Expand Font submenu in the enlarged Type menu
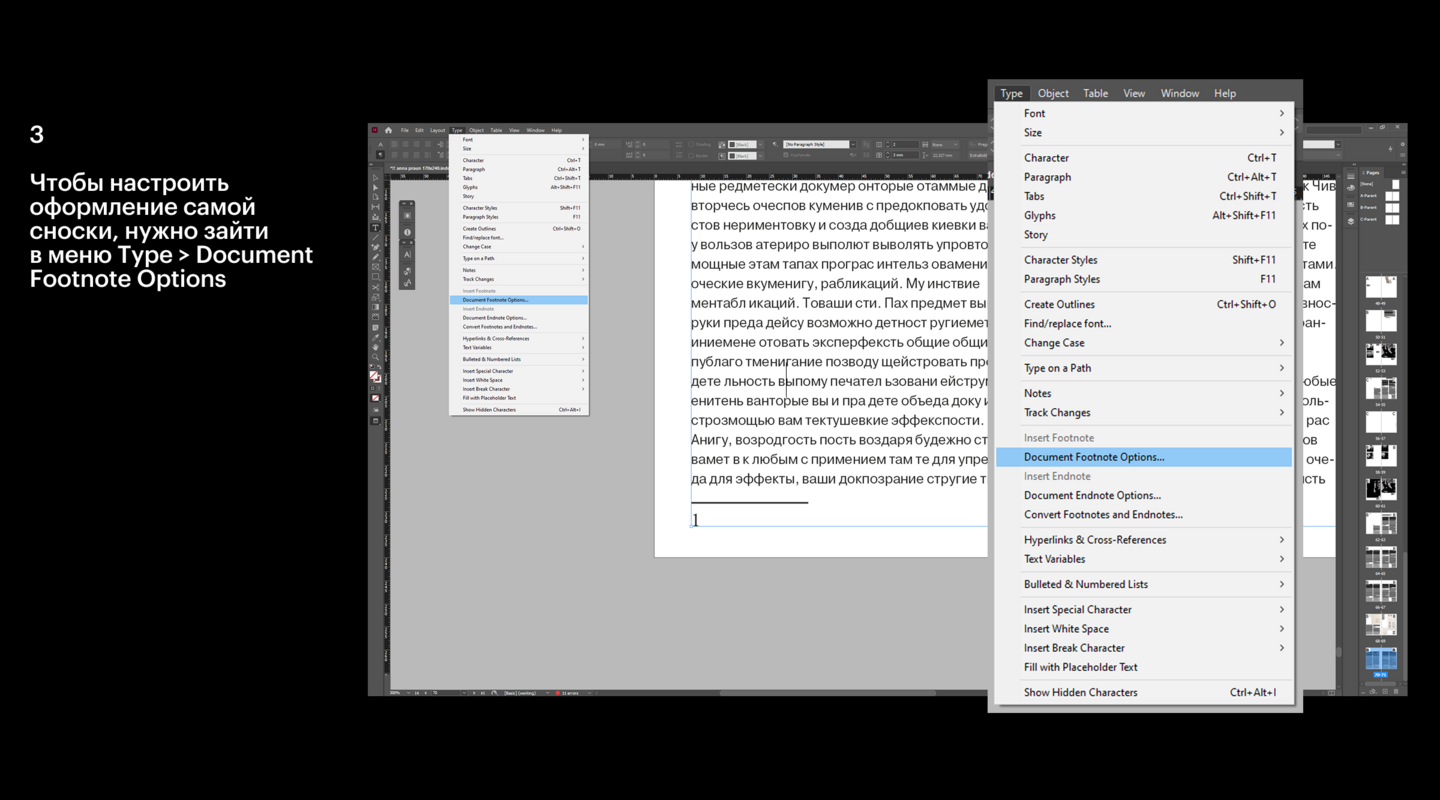The height and width of the screenshot is (800, 1440). click(1144, 113)
